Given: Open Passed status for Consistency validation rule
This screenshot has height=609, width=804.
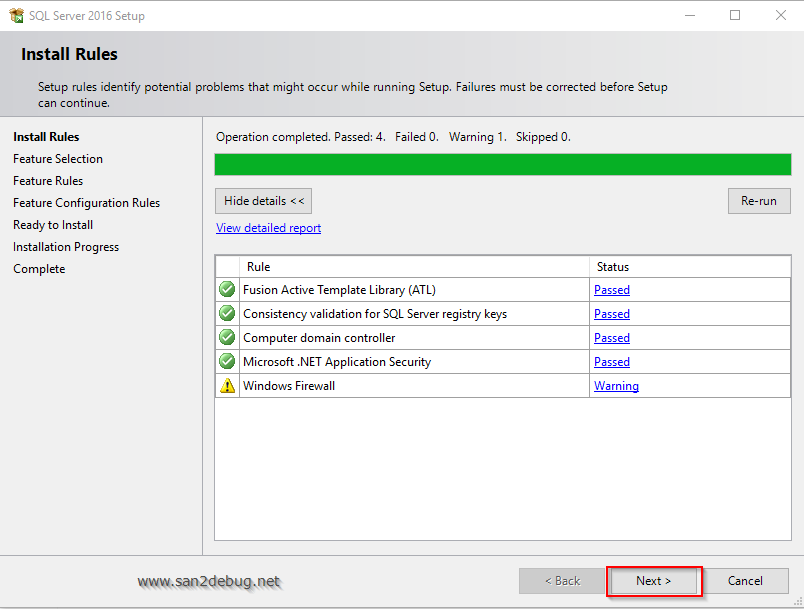Looking at the screenshot, I should [612, 314].
